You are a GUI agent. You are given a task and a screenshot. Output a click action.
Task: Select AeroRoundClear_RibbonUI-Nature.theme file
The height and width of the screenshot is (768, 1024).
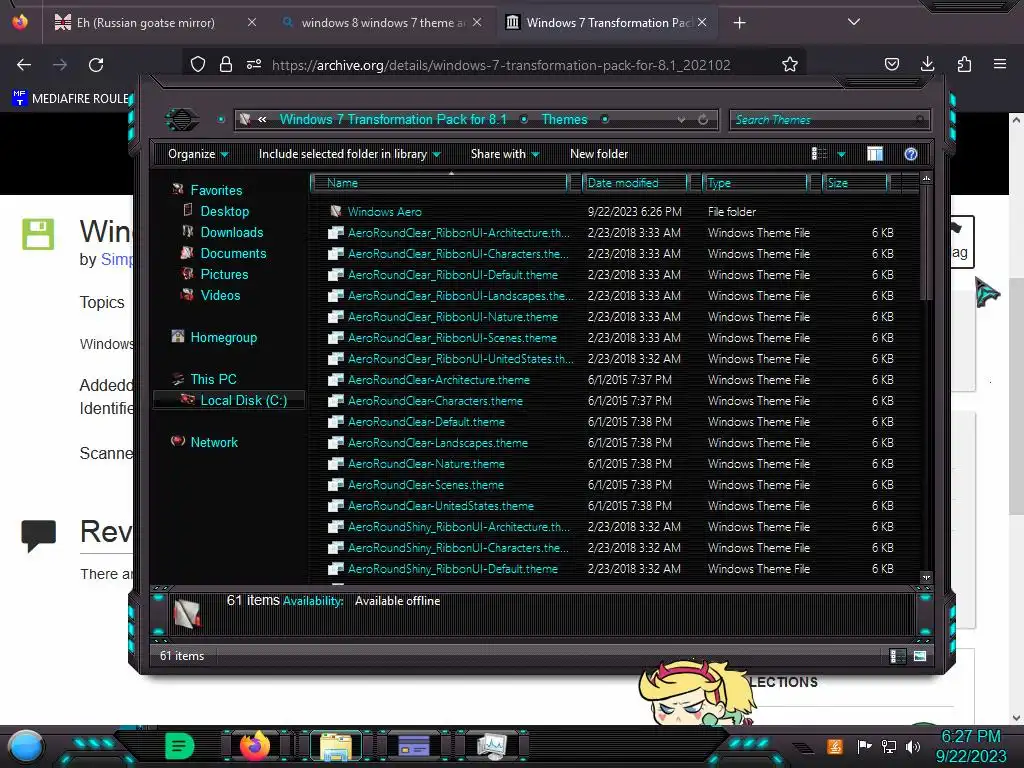(453, 317)
